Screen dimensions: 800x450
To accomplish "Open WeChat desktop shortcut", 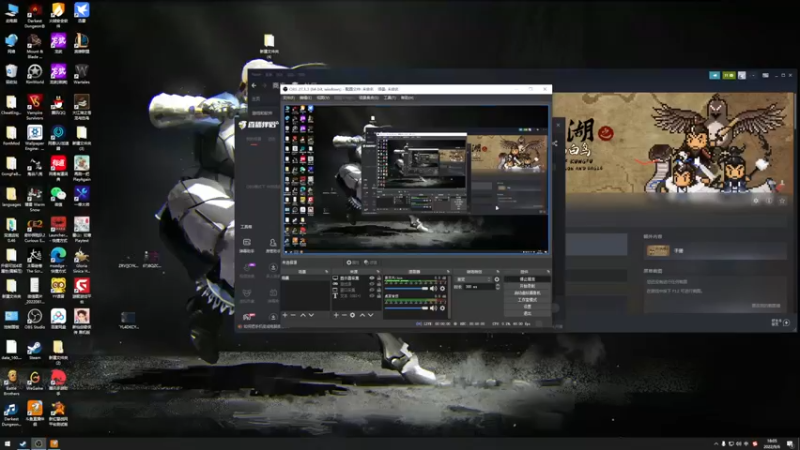I will pyautogui.click(x=58, y=197).
